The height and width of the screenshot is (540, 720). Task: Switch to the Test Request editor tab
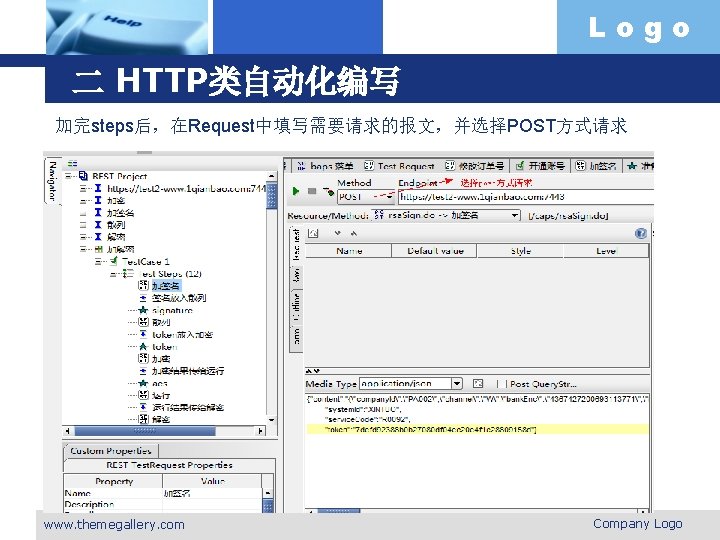[x=399, y=166]
